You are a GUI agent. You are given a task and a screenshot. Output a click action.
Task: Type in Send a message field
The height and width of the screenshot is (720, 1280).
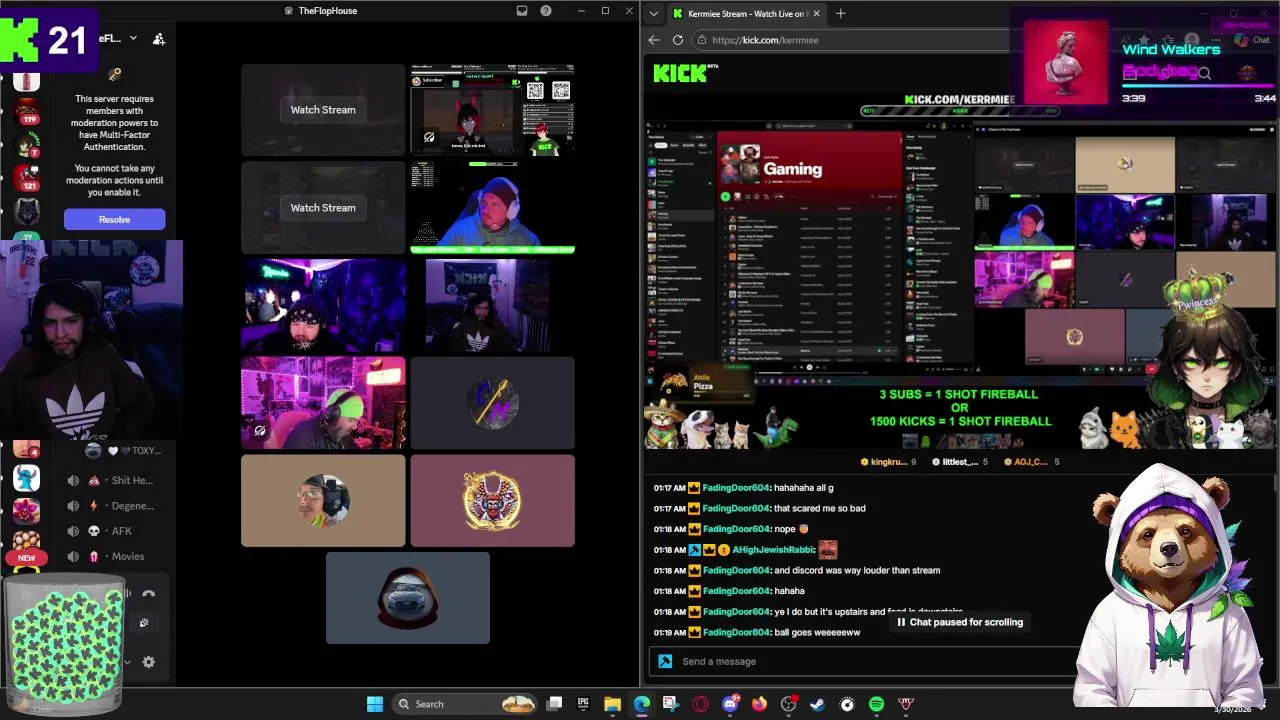click(865, 661)
